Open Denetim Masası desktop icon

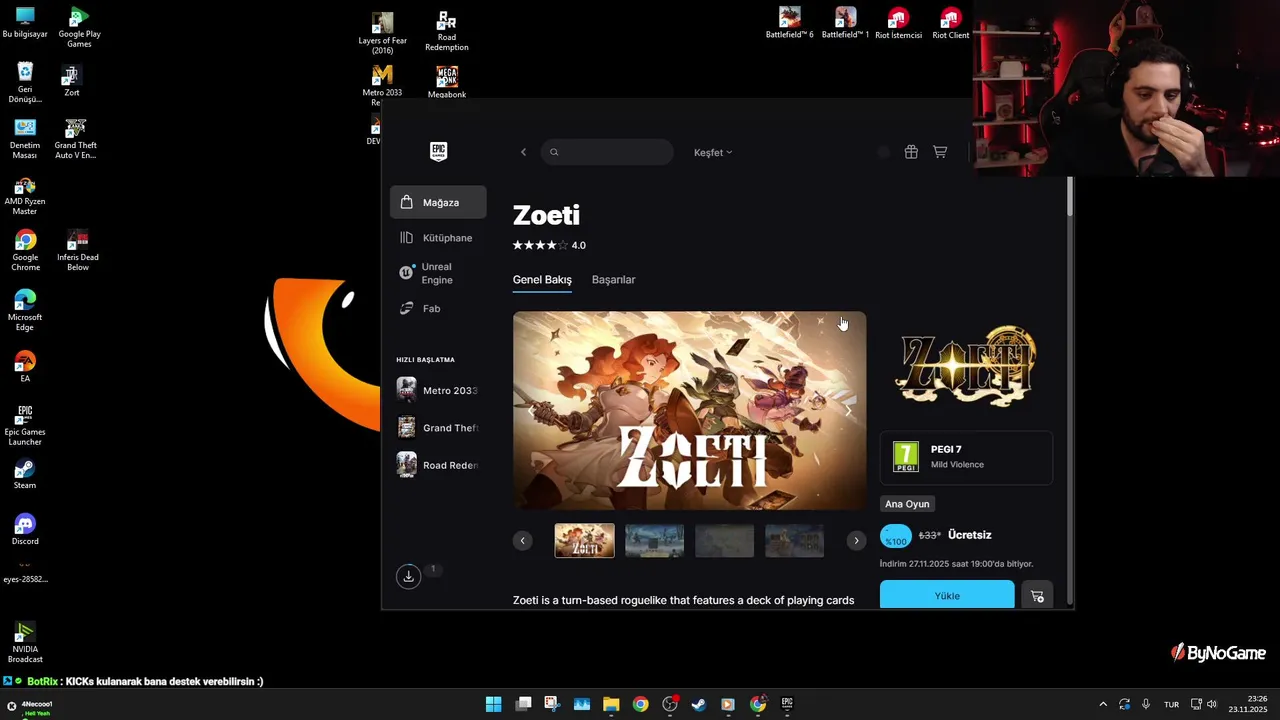25,139
